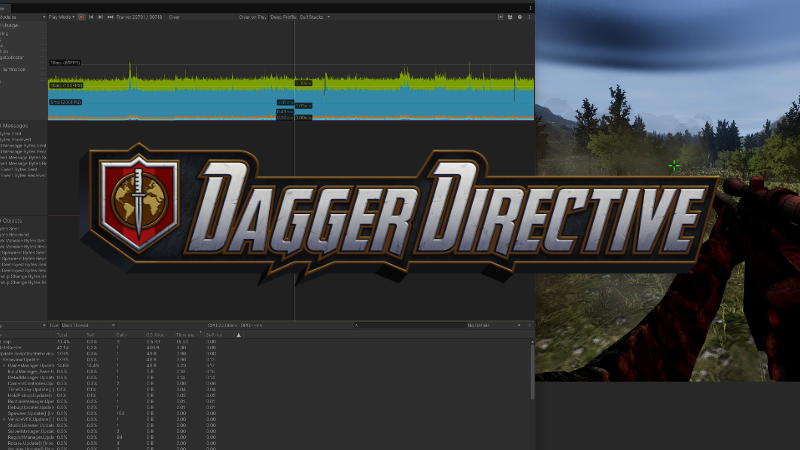Open the No Details dropdown
The width and height of the screenshot is (800, 450).
(x=494, y=325)
